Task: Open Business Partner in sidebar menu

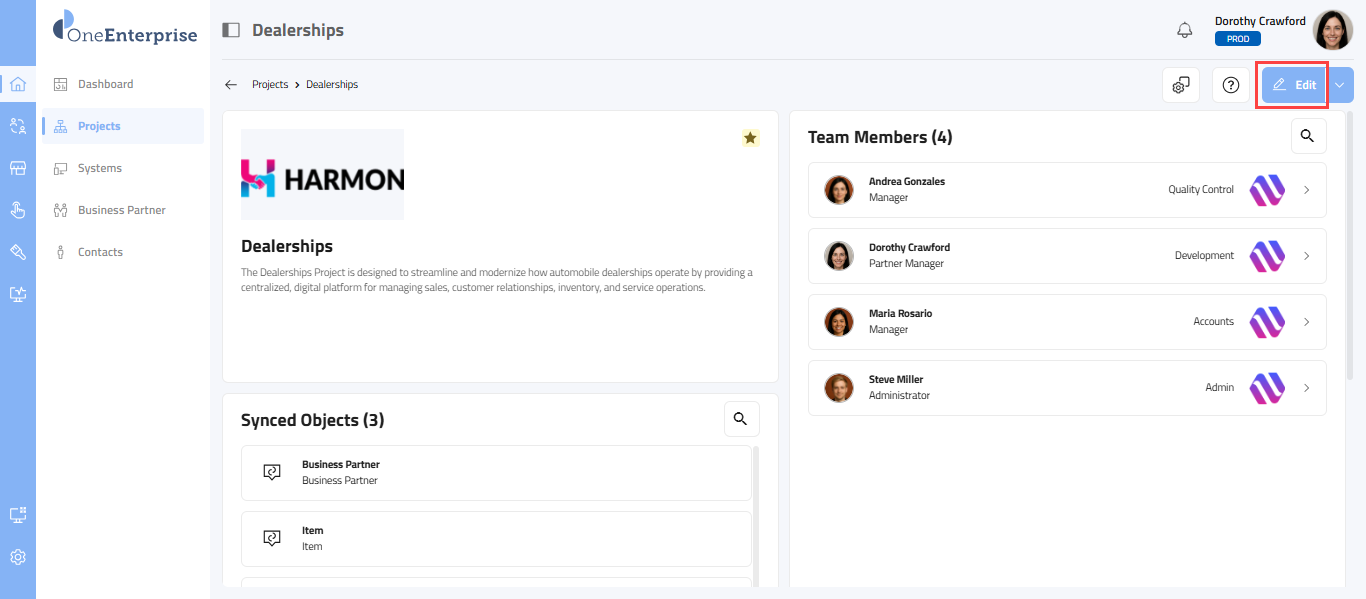Action: (121, 210)
